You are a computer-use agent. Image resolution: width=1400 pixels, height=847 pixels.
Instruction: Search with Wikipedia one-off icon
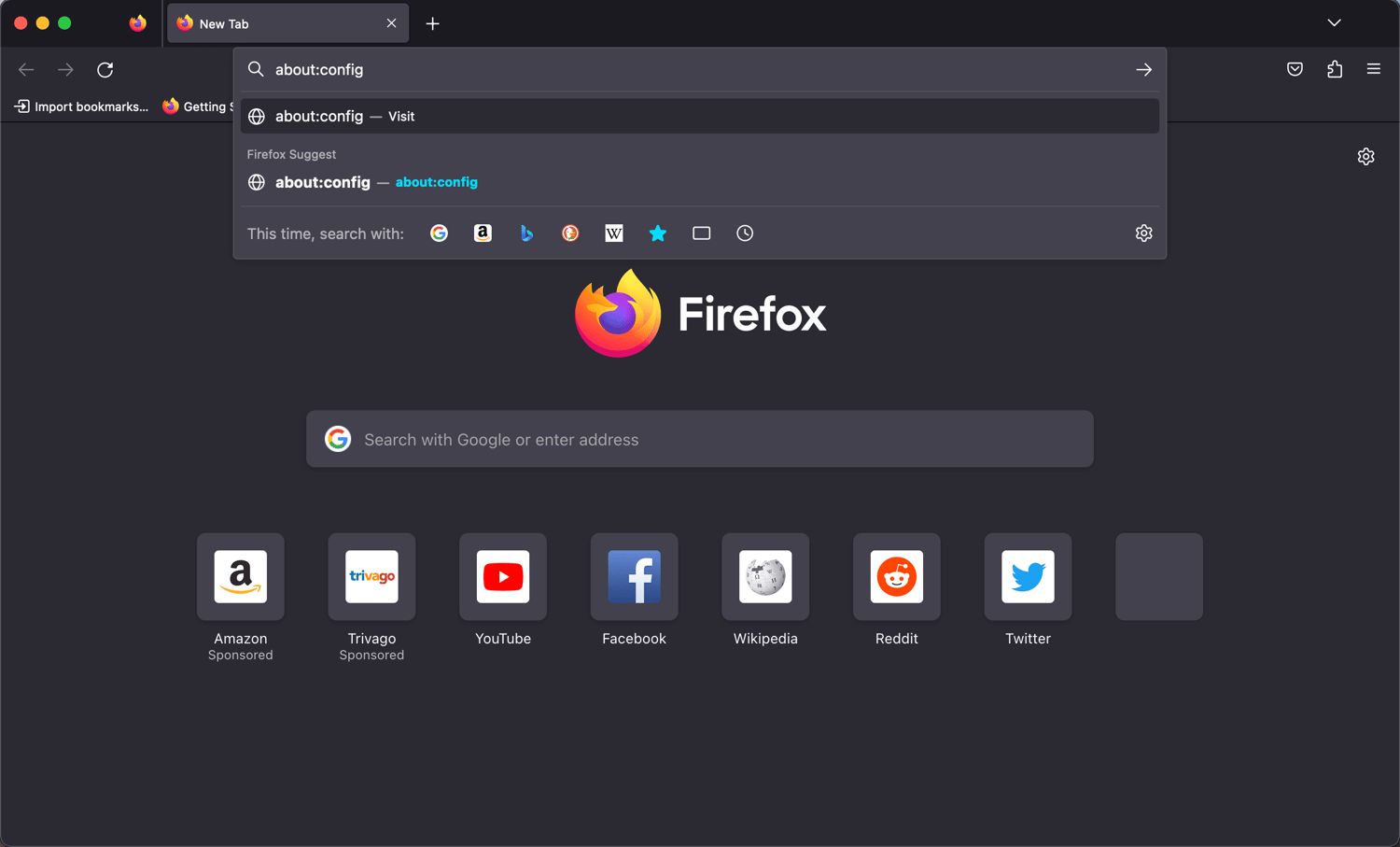[x=614, y=233]
